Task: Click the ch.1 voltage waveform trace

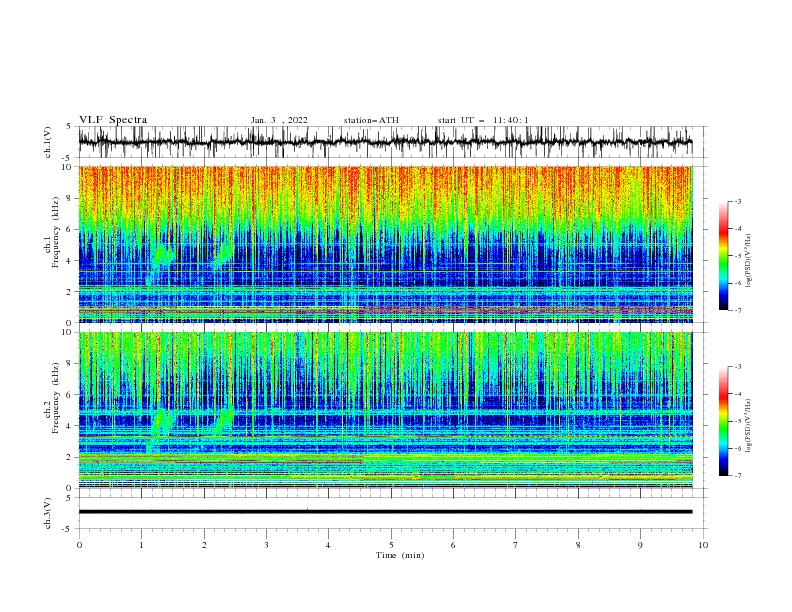Action: [x=385, y=142]
